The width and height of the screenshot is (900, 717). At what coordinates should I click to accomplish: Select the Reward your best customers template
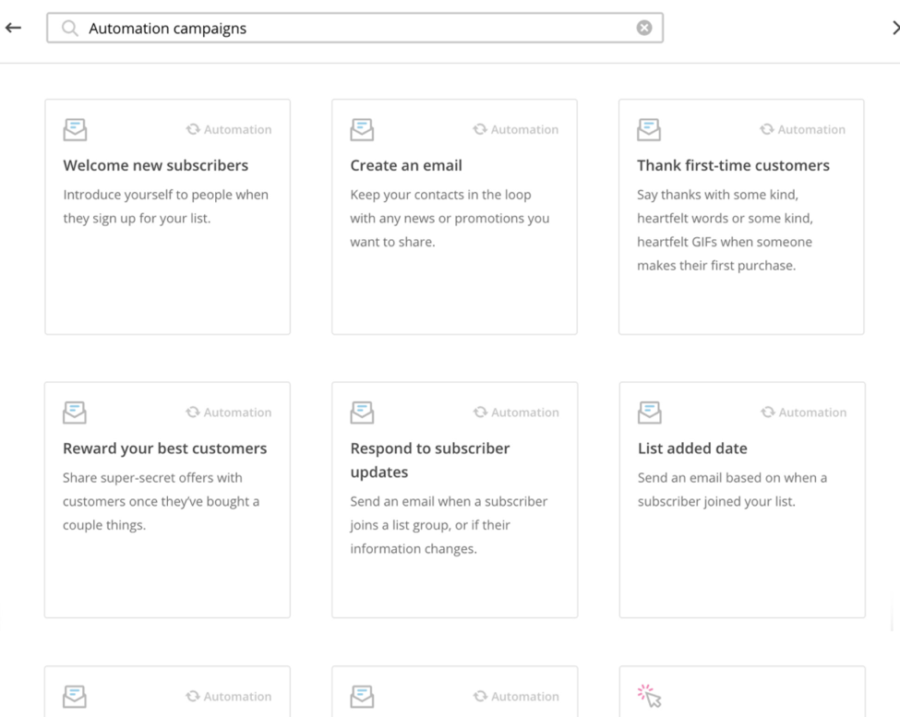tap(167, 498)
